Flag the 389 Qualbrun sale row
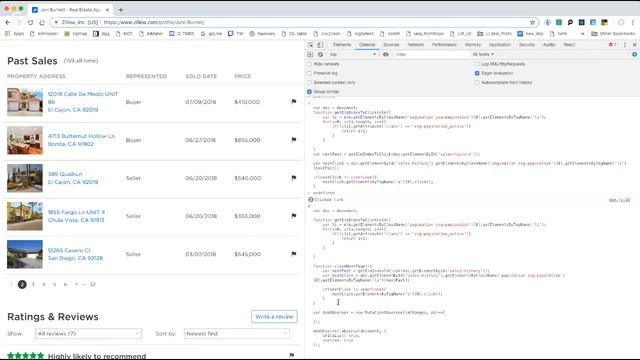The width and height of the screenshot is (640, 360). pos(293,178)
